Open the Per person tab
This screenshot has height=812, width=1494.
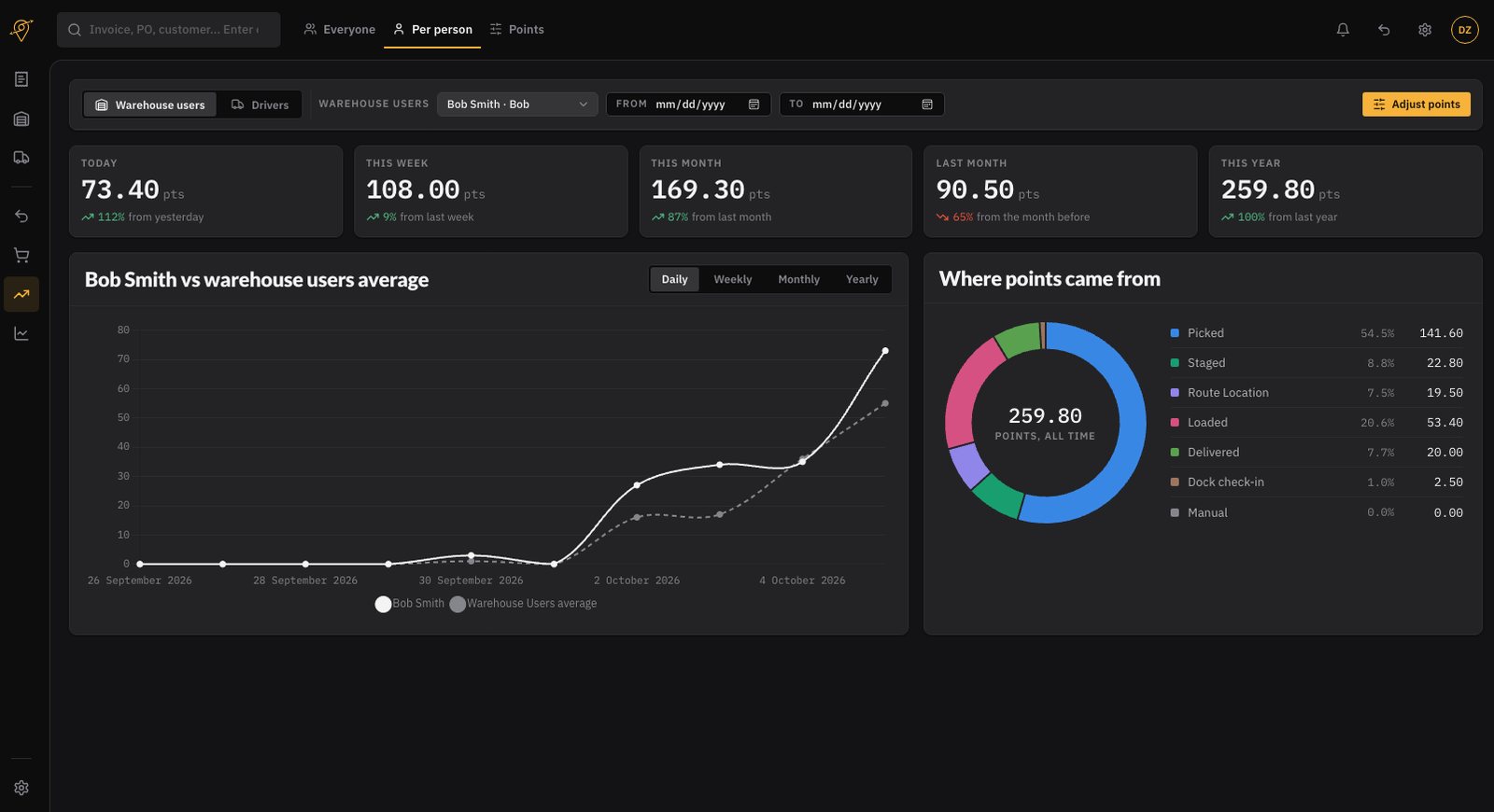point(432,30)
